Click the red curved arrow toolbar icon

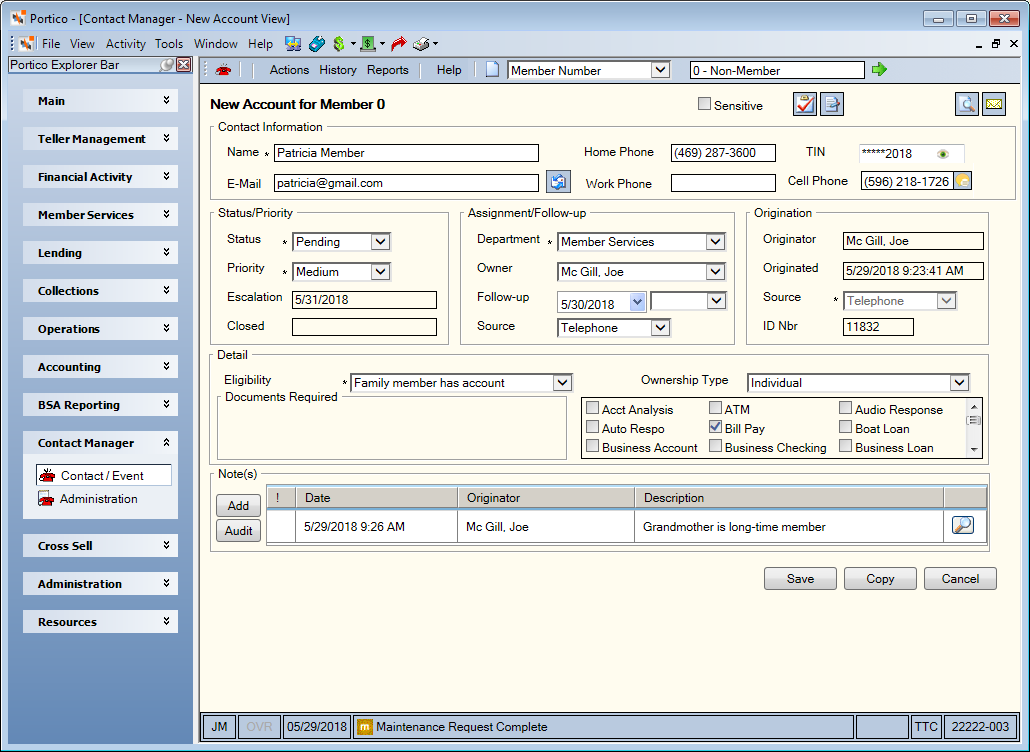398,44
